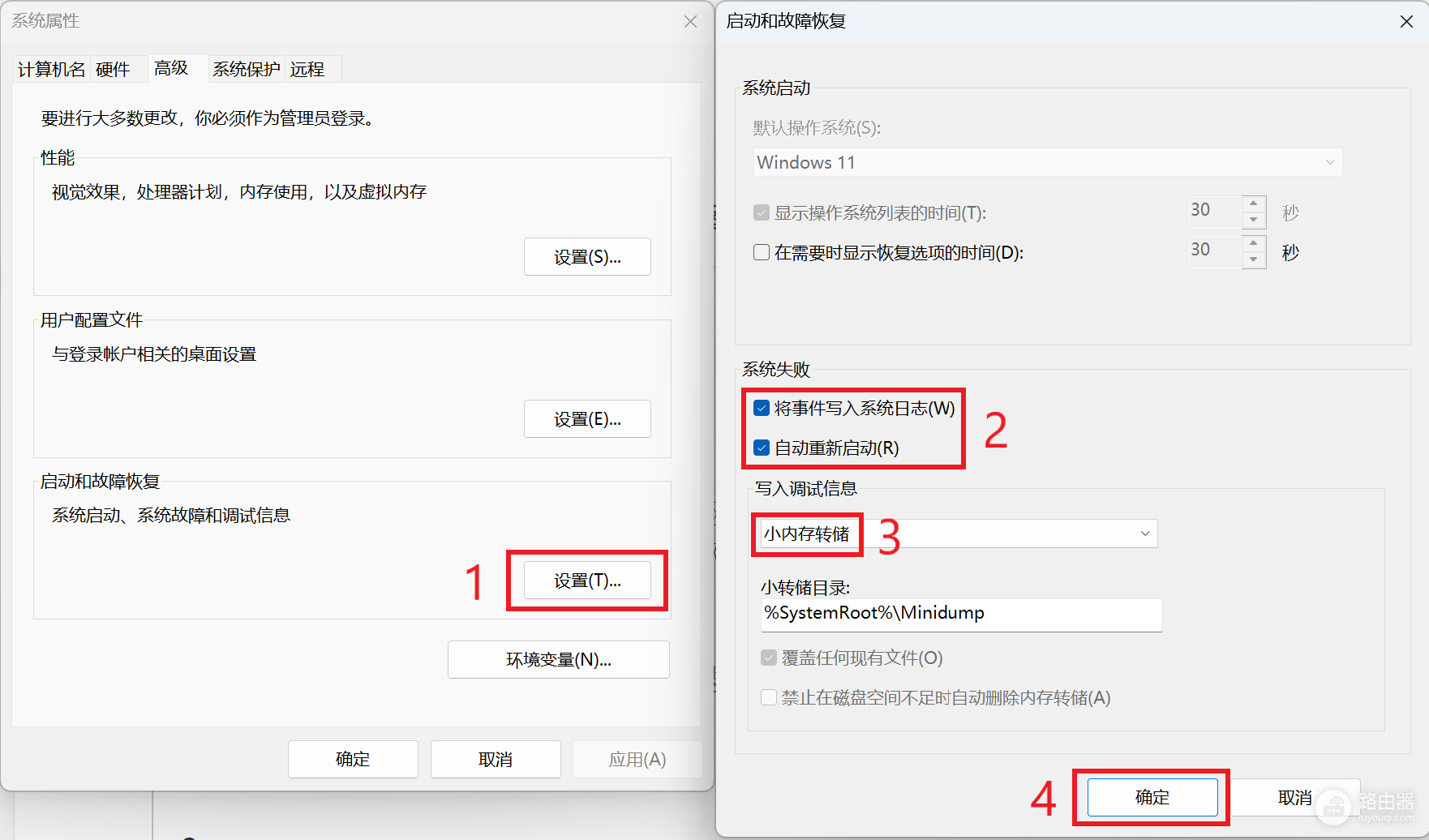Click the 写入调试信息 group label
The height and width of the screenshot is (840, 1429).
click(x=806, y=489)
